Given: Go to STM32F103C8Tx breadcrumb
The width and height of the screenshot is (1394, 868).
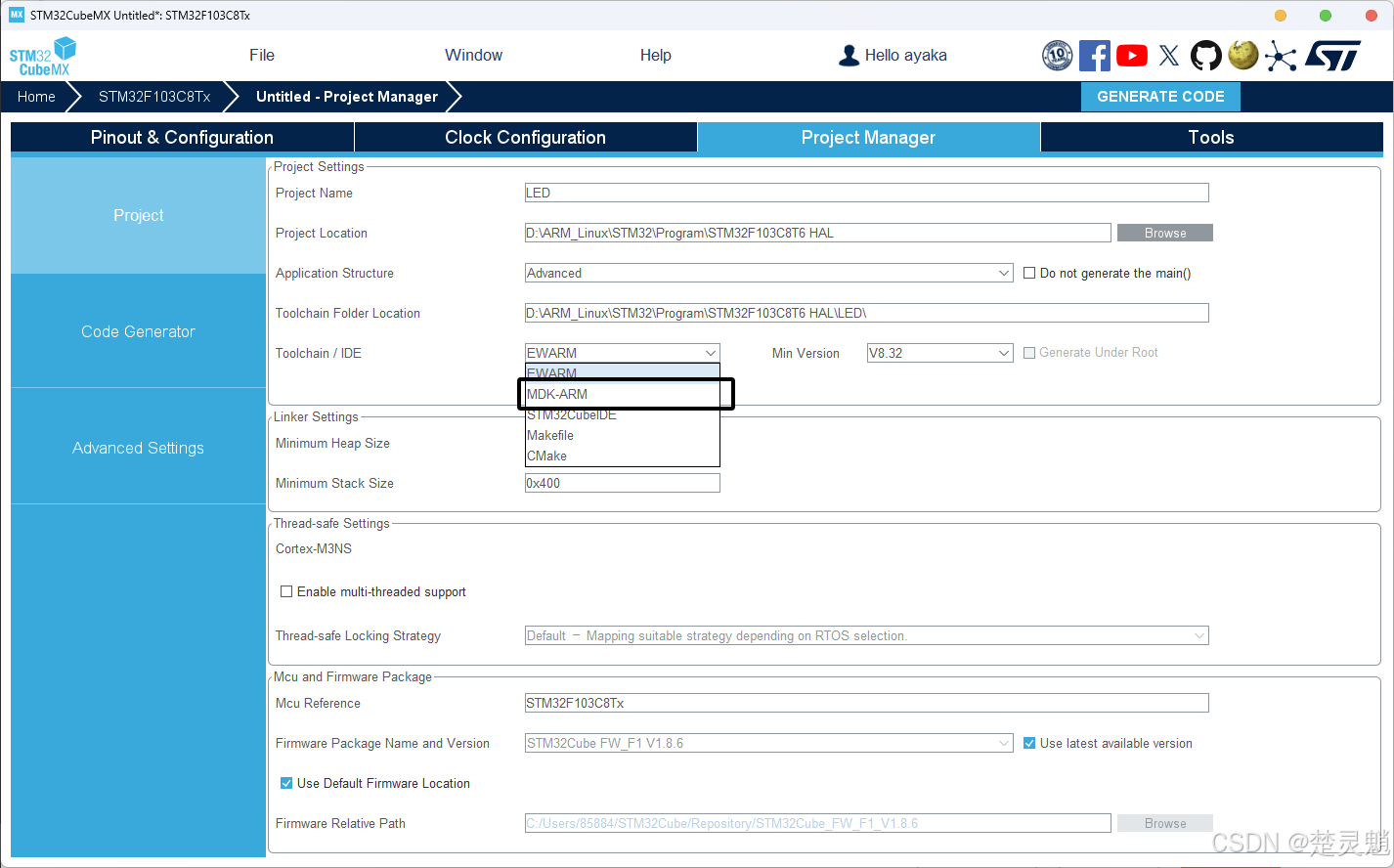Looking at the screenshot, I should pyautogui.click(x=154, y=97).
